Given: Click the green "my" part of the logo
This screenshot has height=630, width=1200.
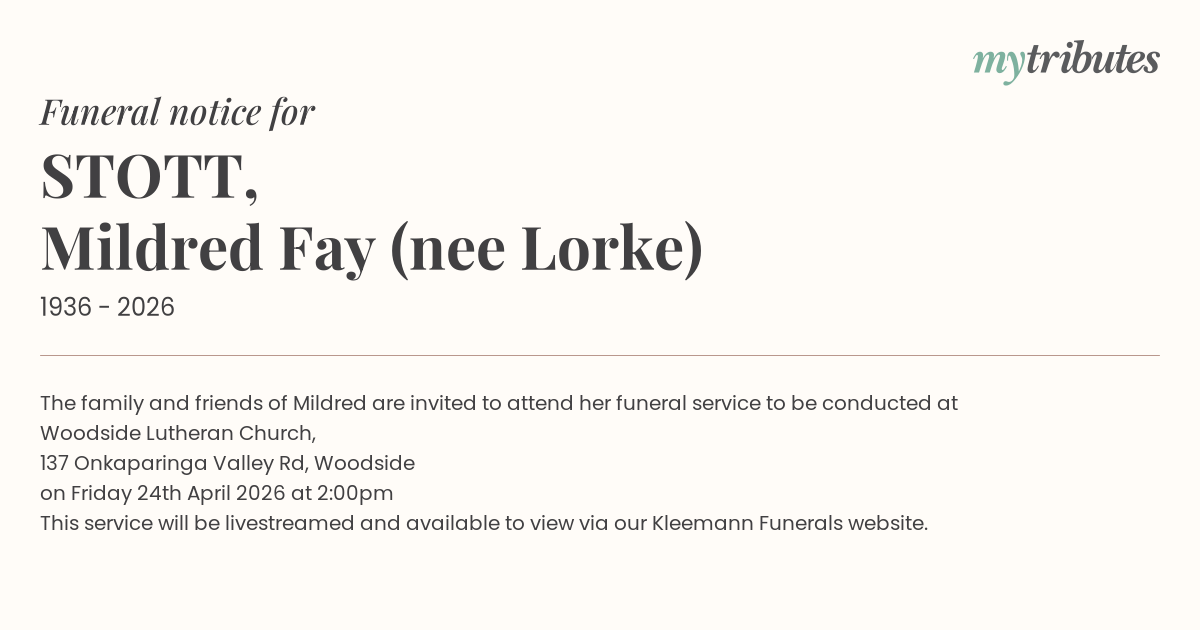Looking at the screenshot, I should pyautogui.click(x=999, y=62).
